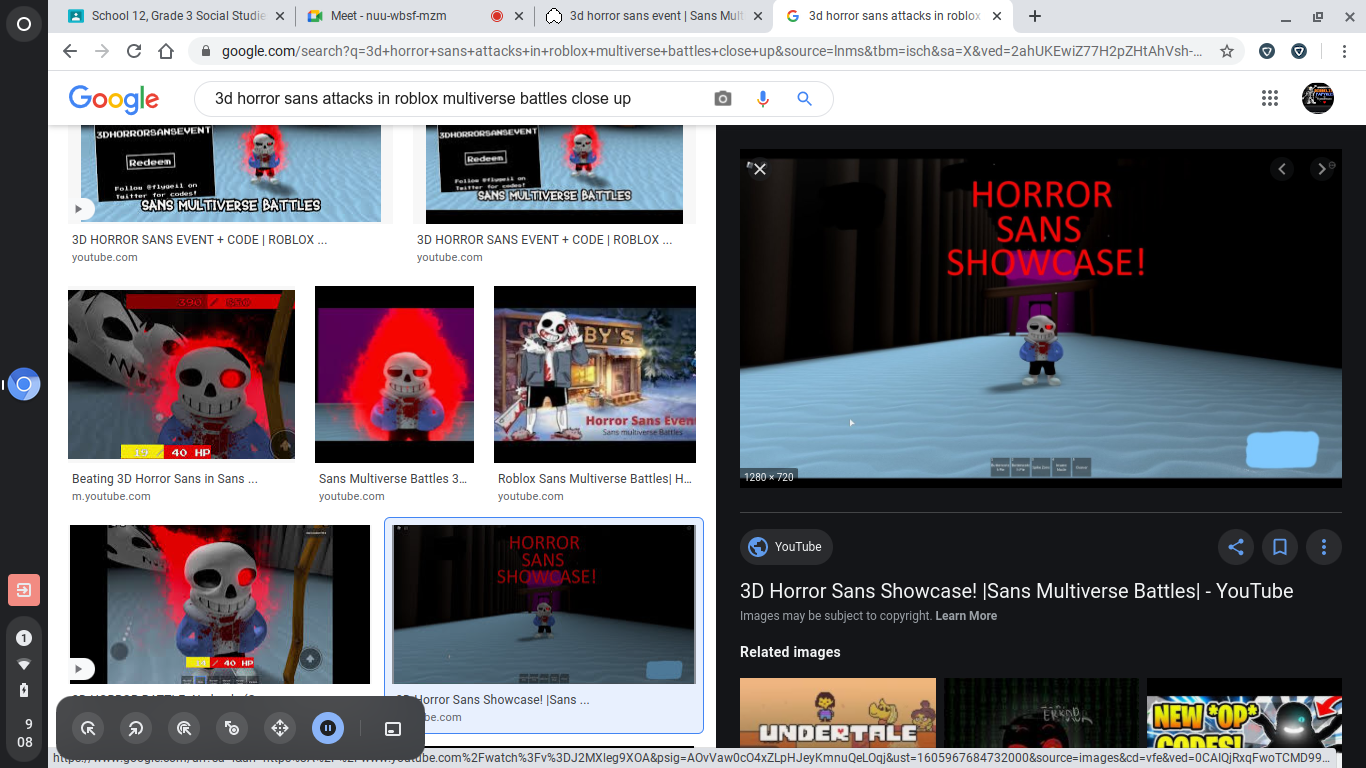The image size is (1366, 768).
Task: Open a new browser tab
Action: 1035,16
